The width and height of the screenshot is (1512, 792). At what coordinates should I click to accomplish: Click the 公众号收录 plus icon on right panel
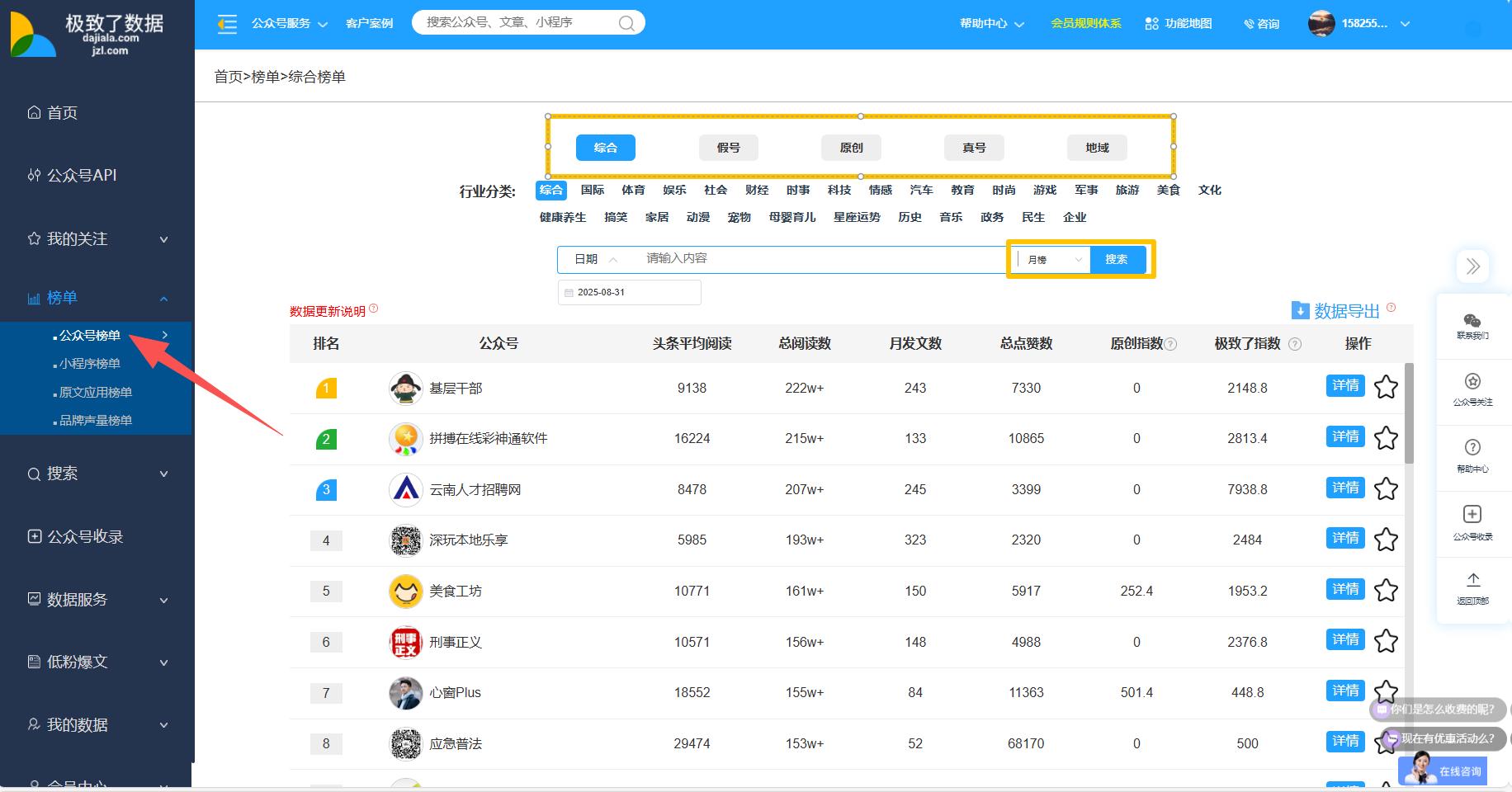(1472, 514)
